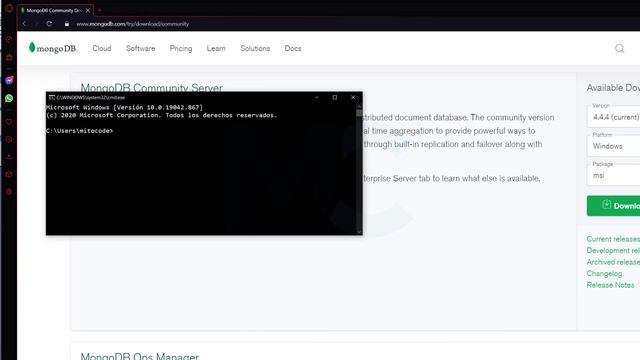The width and height of the screenshot is (640, 360).
Task: Open the Changelog link
Action: click(604, 273)
